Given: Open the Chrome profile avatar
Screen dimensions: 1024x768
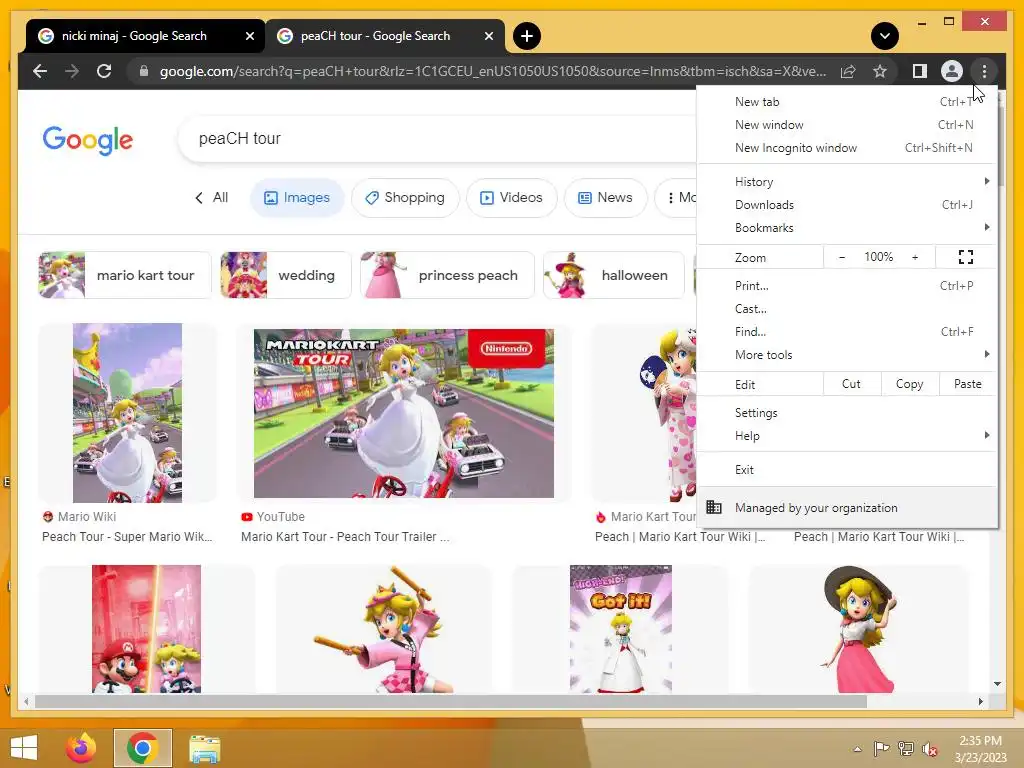Looking at the screenshot, I should (952, 71).
